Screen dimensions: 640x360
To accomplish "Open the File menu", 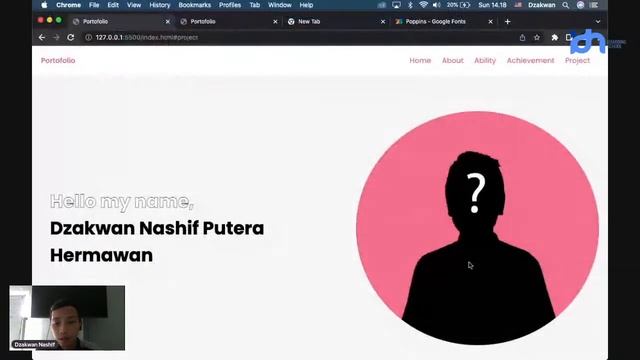I will click(x=94, y=5).
